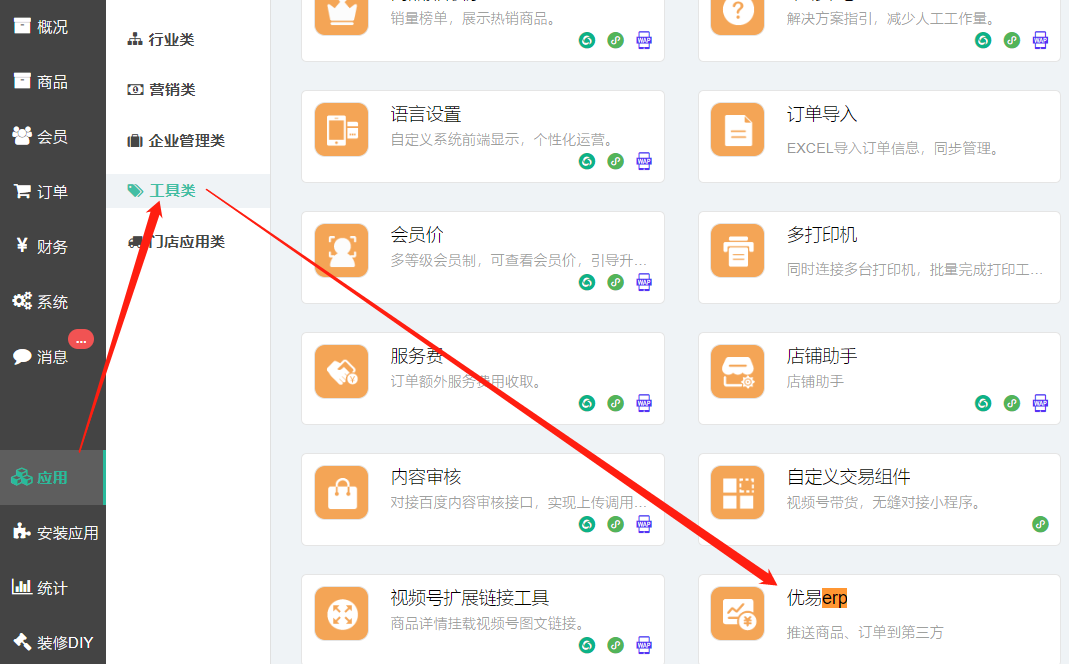Click the text "自定义系统前端显示, 个性化运营。"
Viewport: 1069px width, 664px height.
(504, 140)
